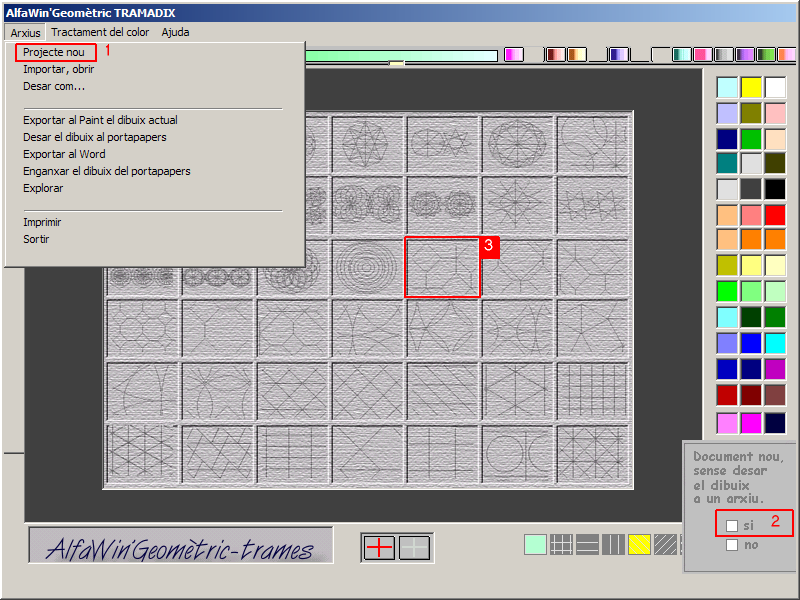
Task: Select Sortir to exit the program
Action: [36, 239]
